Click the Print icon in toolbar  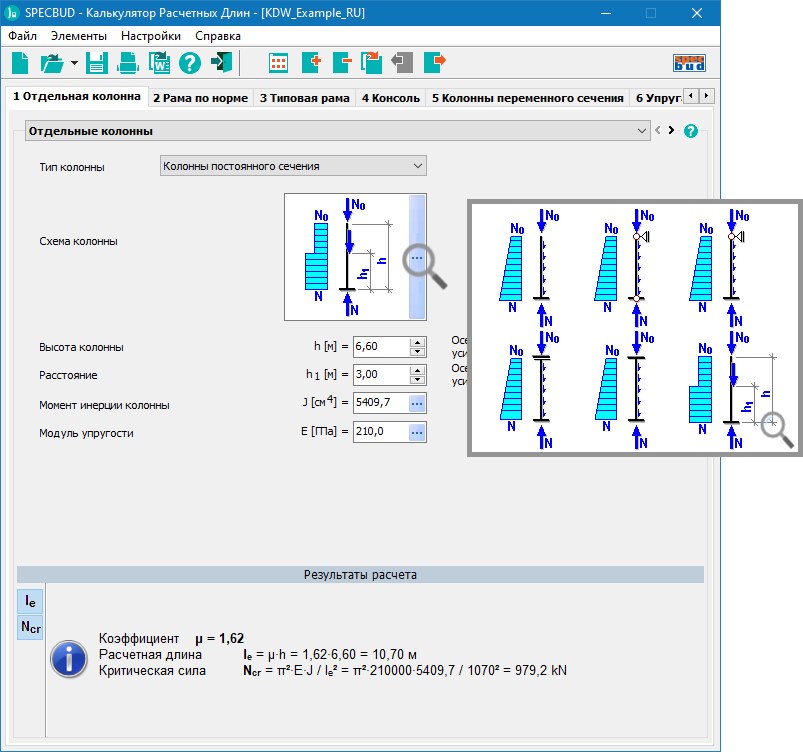coord(128,63)
